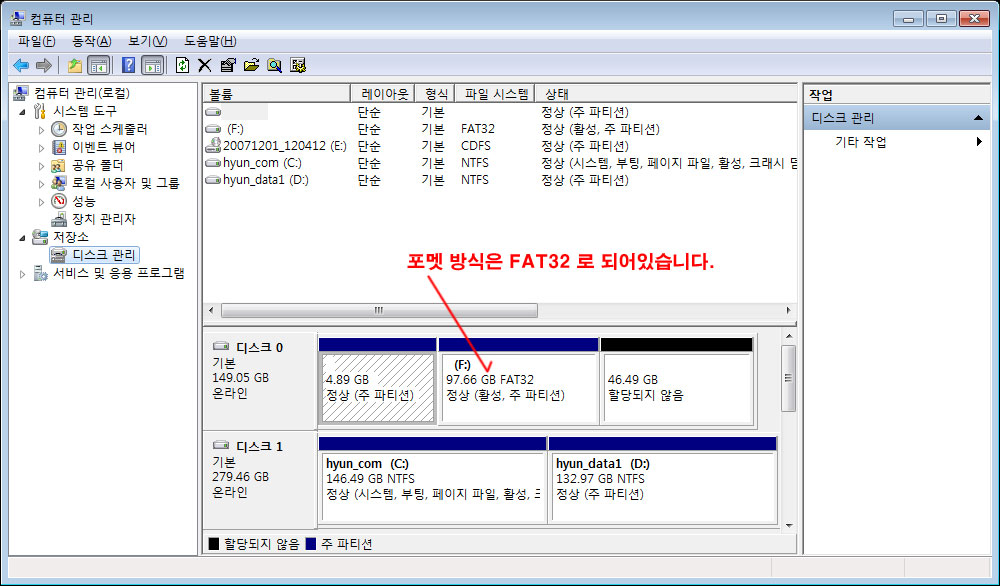1000x586 pixels.
Task: Toggle the Show/Hide Action Pane toolbar button
Action: (152, 65)
